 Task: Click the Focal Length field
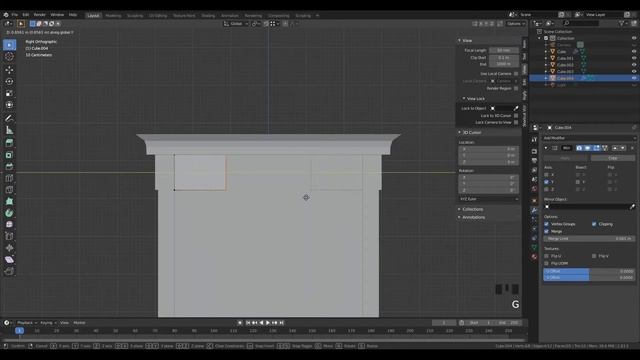[504, 51]
